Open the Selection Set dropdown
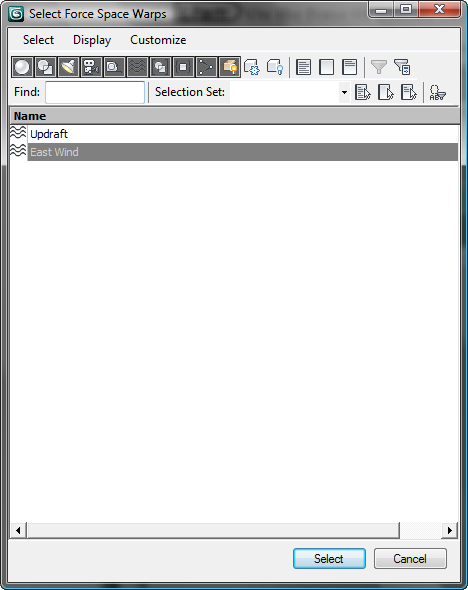Screen dimensions: 468x590 (x=344, y=92)
